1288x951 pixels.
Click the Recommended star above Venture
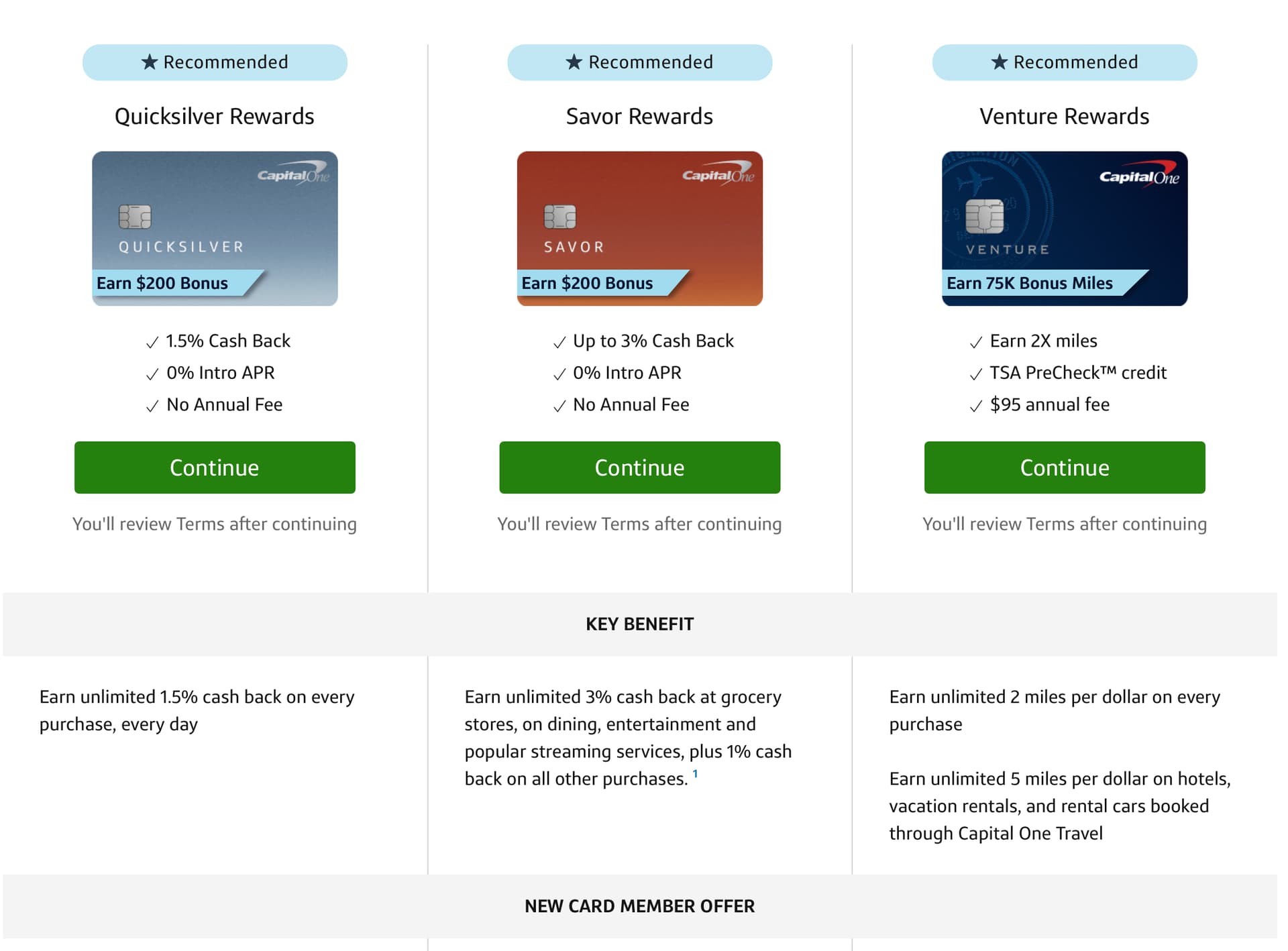click(1000, 62)
